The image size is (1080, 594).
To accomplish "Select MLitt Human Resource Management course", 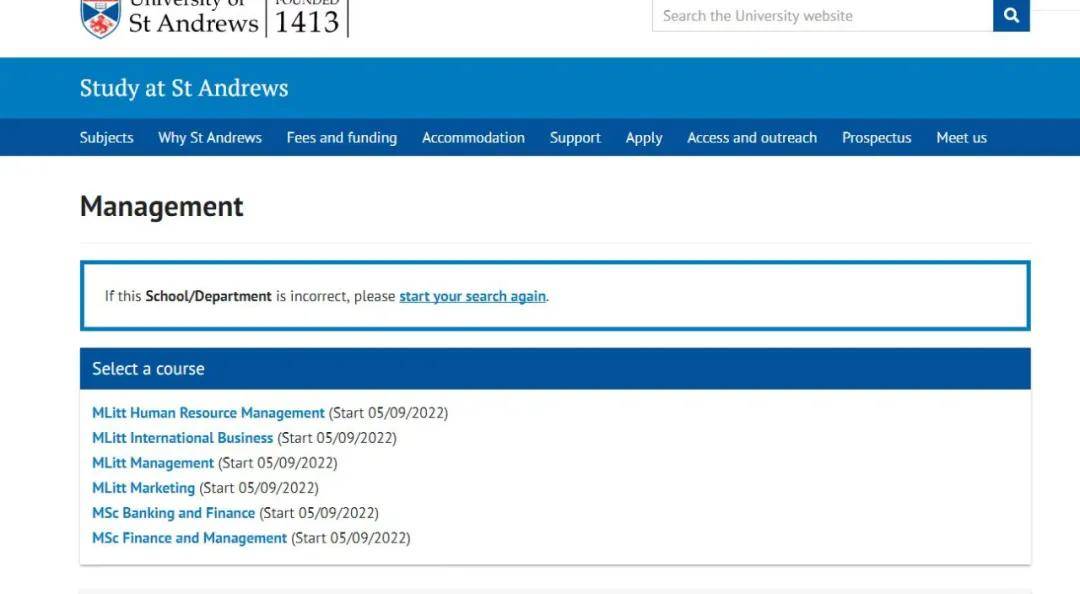I will pos(208,413).
